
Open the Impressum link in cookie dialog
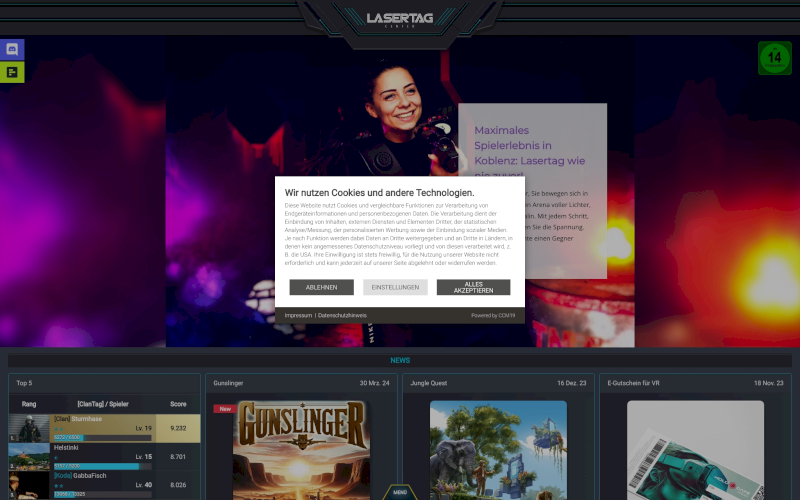click(298, 315)
